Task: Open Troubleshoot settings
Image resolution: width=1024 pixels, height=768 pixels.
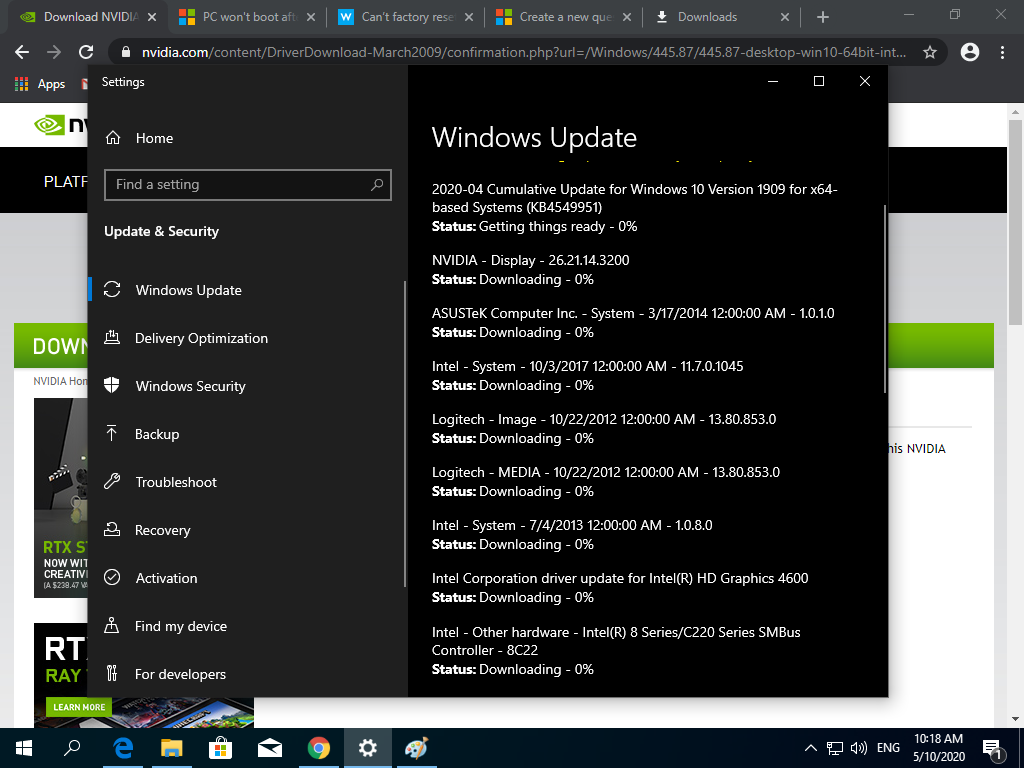Action: [x=176, y=482]
